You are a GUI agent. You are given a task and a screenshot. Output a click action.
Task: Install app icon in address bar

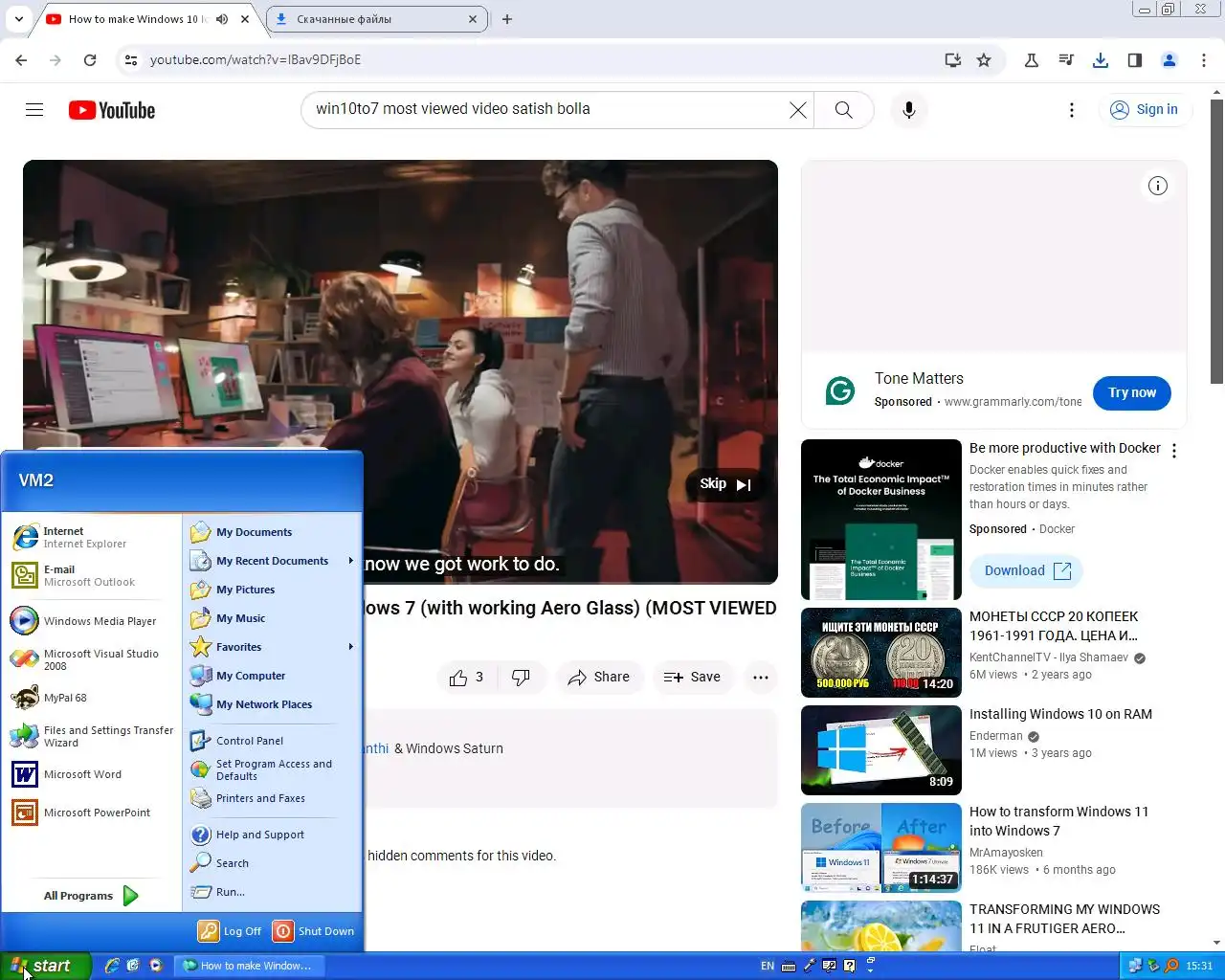point(952,59)
